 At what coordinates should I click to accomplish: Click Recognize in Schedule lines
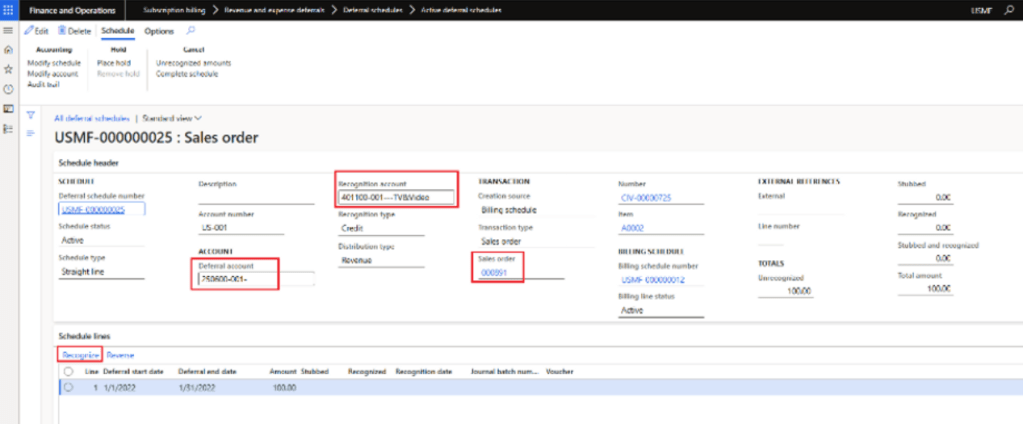(79, 355)
